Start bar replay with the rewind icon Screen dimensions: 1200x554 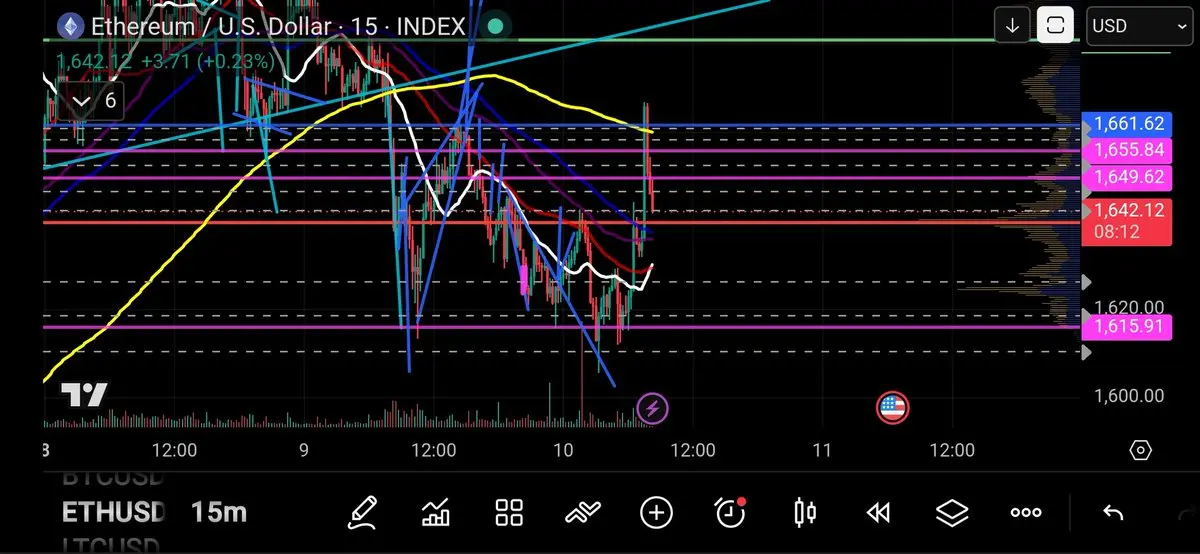[x=878, y=513]
